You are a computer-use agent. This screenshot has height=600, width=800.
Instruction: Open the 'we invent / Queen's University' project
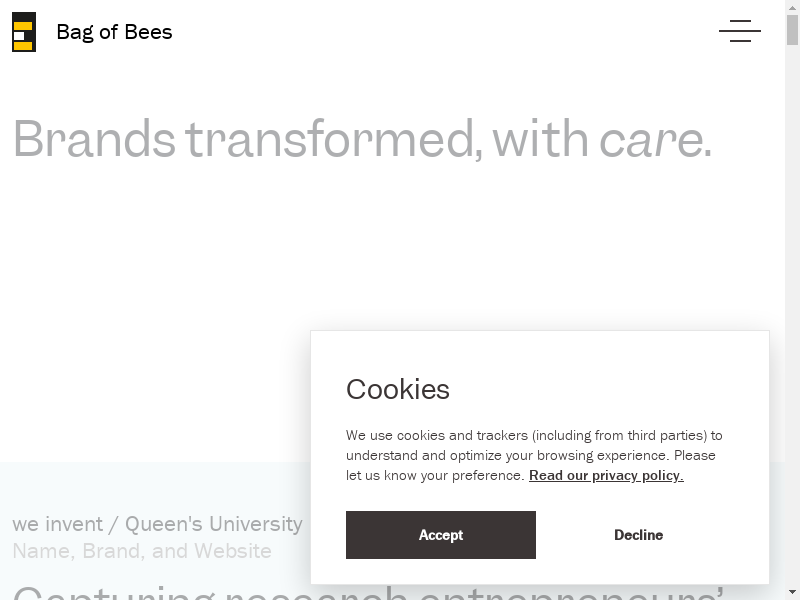[x=157, y=524]
